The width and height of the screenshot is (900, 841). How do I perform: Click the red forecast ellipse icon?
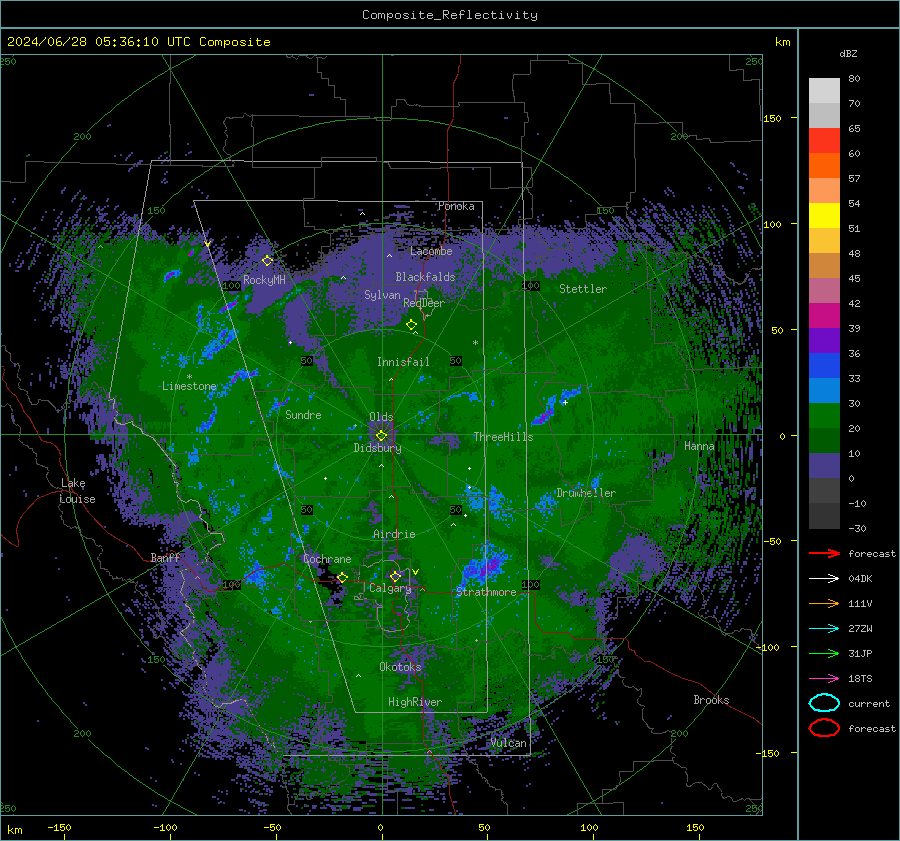tap(824, 728)
